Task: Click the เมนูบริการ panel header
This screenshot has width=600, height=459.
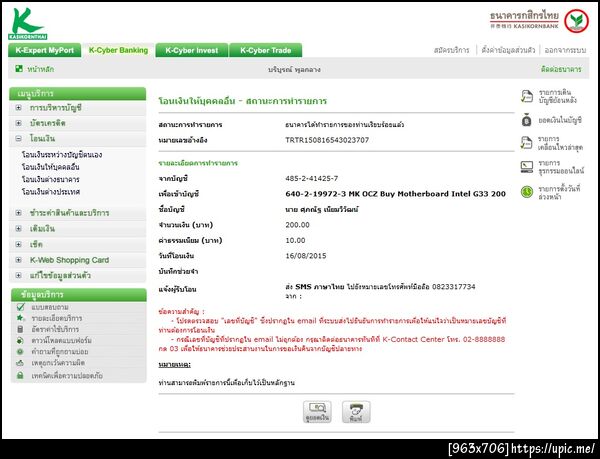Action: tap(77, 94)
